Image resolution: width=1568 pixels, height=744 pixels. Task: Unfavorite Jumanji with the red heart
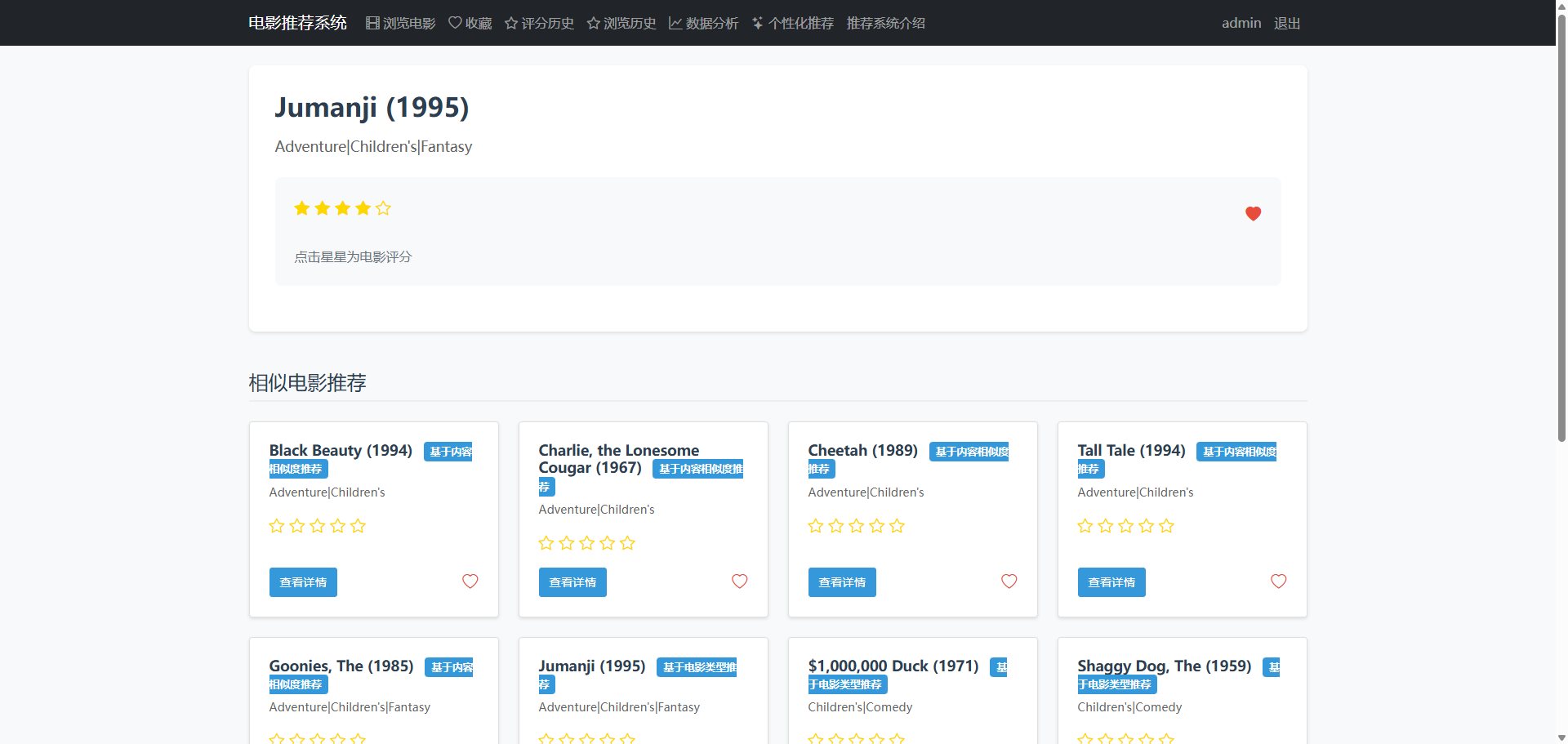pos(1254,214)
